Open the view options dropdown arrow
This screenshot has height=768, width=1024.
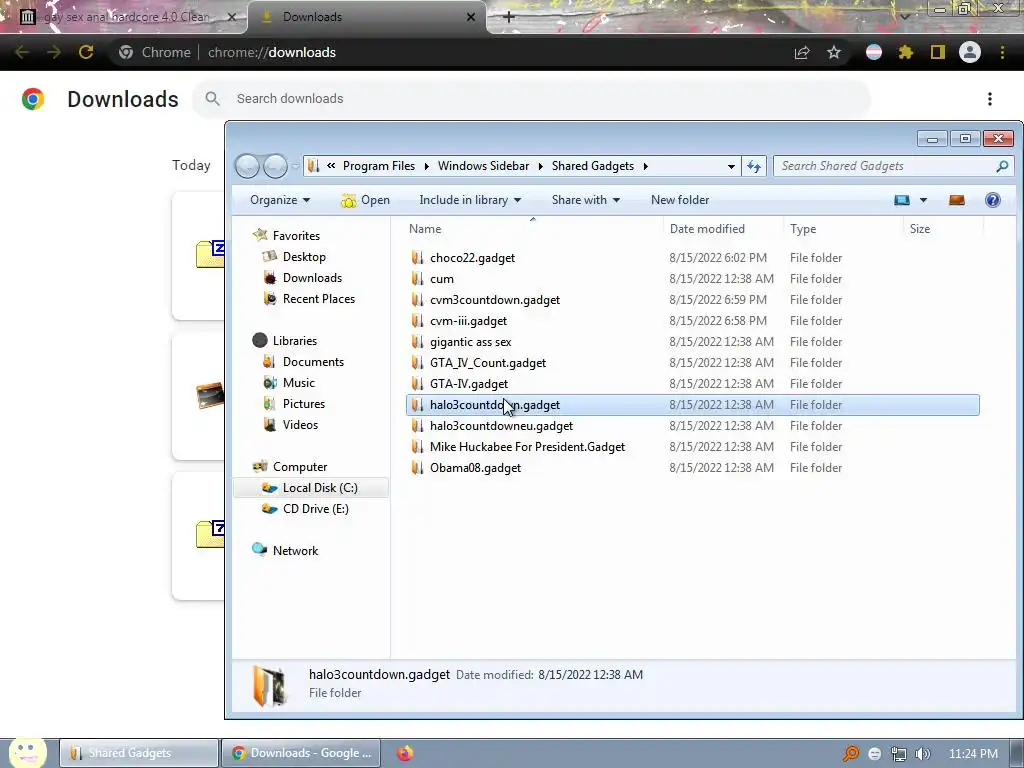923,200
